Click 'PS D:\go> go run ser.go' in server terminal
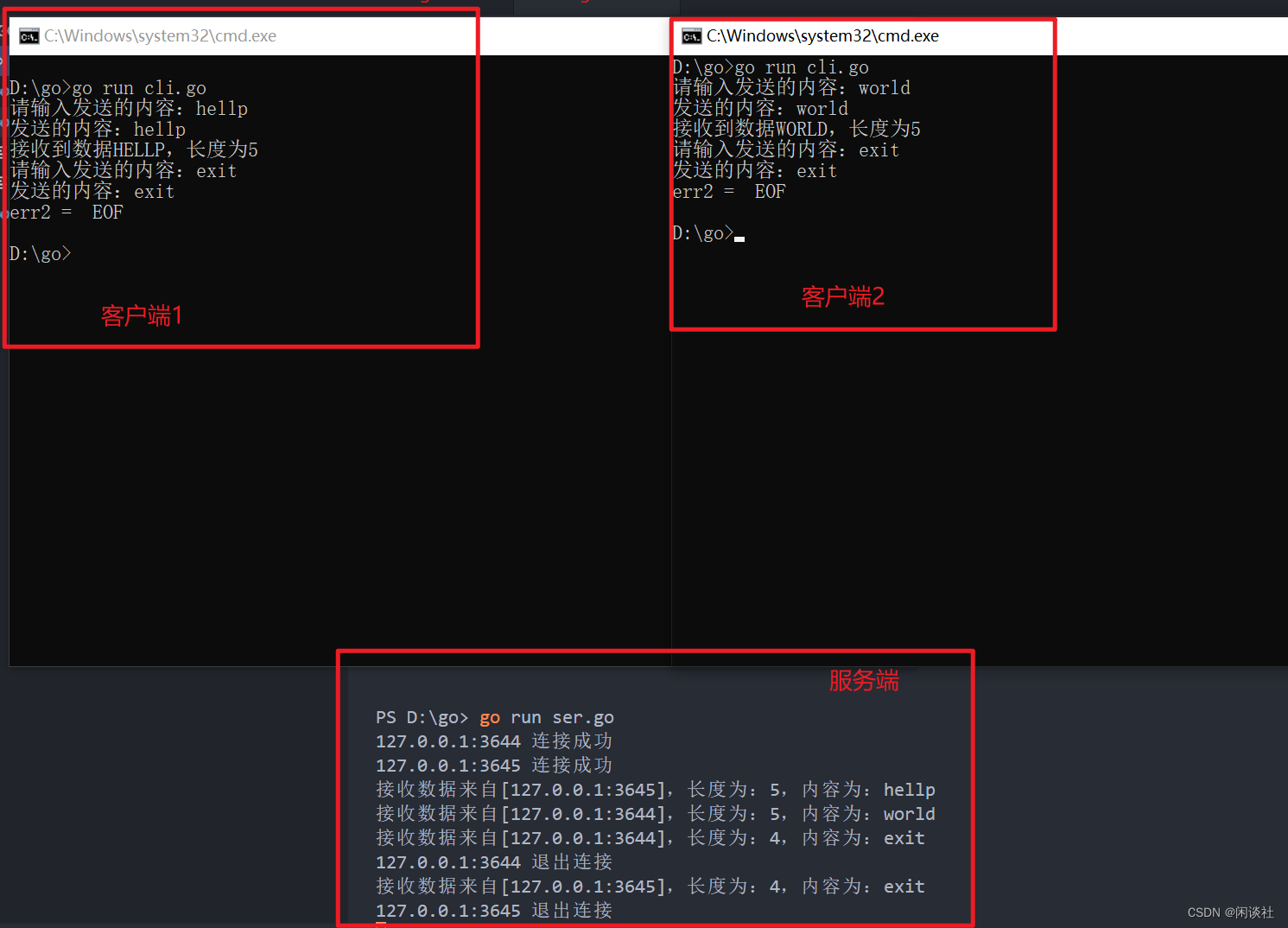The width and height of the screenshot is (1288, 928). click(495, 717)
